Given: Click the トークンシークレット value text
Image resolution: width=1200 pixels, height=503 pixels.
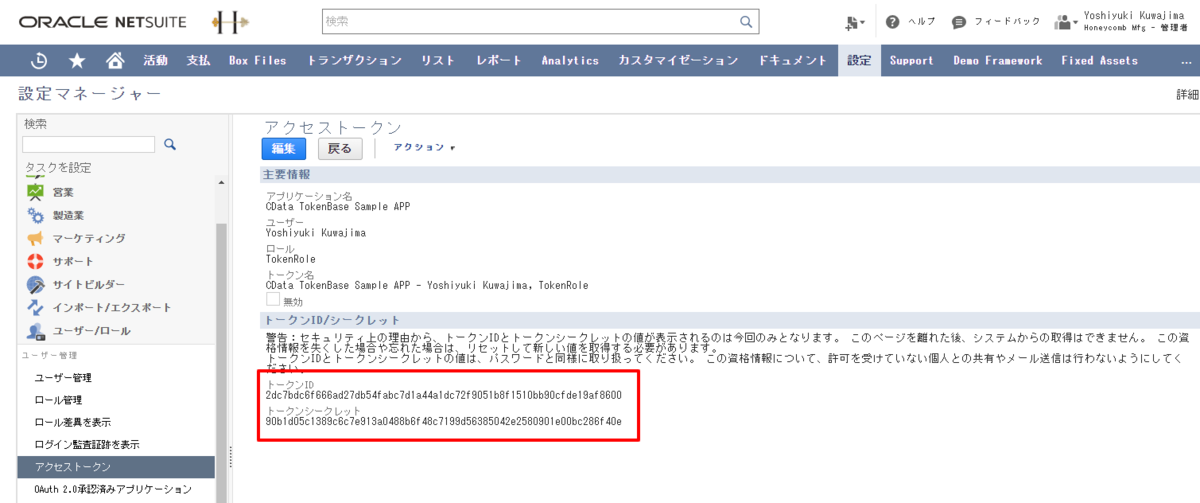Looking at the screenshot, I should [x=444, y=422].
